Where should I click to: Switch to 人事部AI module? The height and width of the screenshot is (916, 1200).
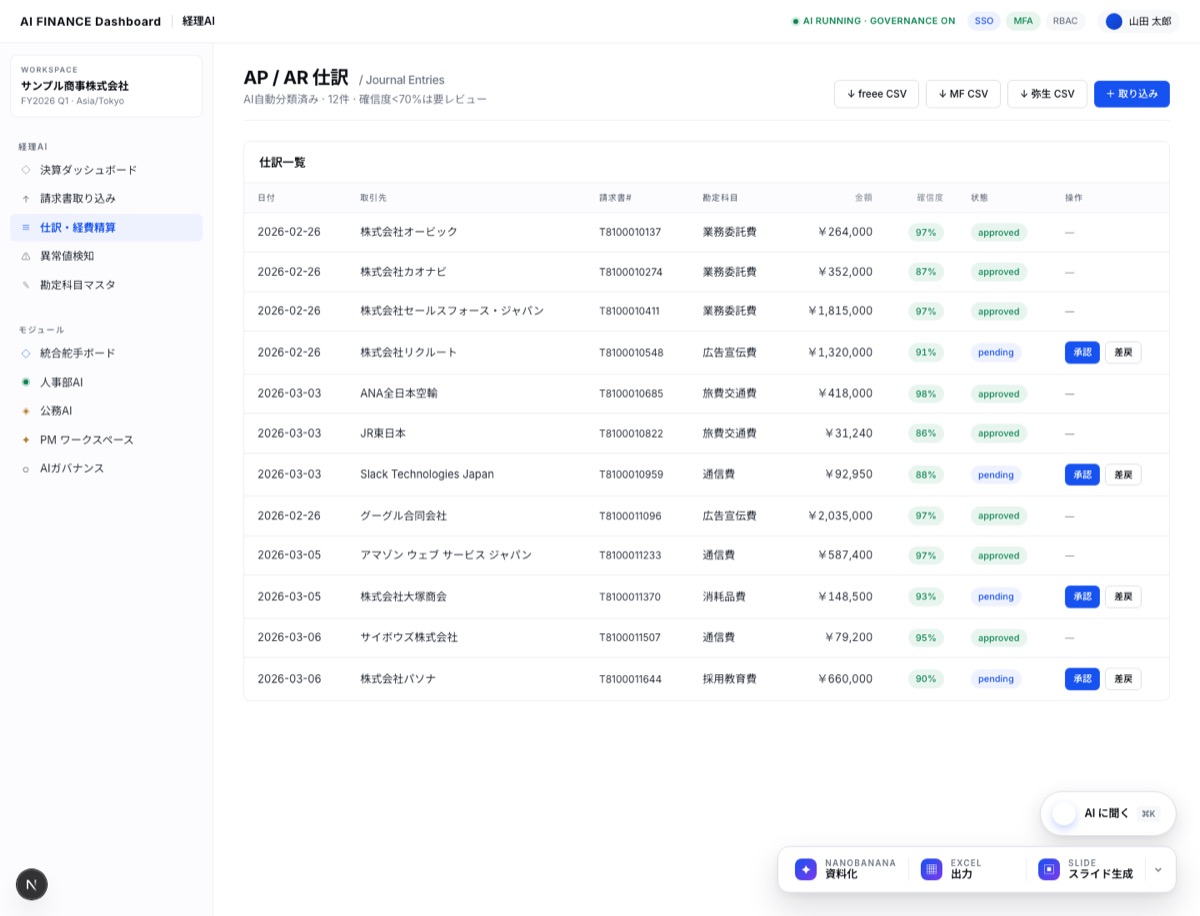(x=106, y=382)
